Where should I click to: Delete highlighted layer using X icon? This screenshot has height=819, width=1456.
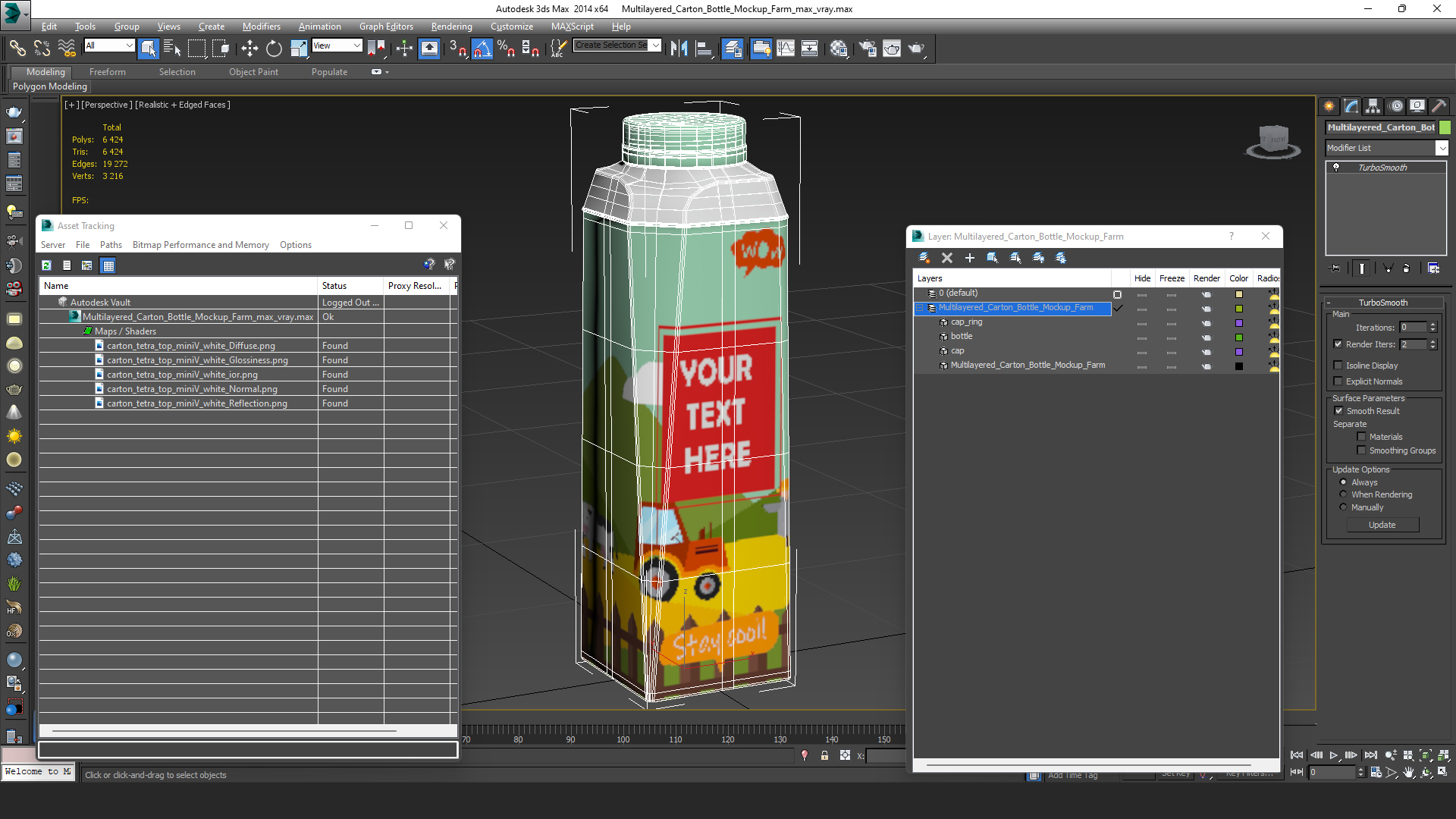(x=946, y=258)
